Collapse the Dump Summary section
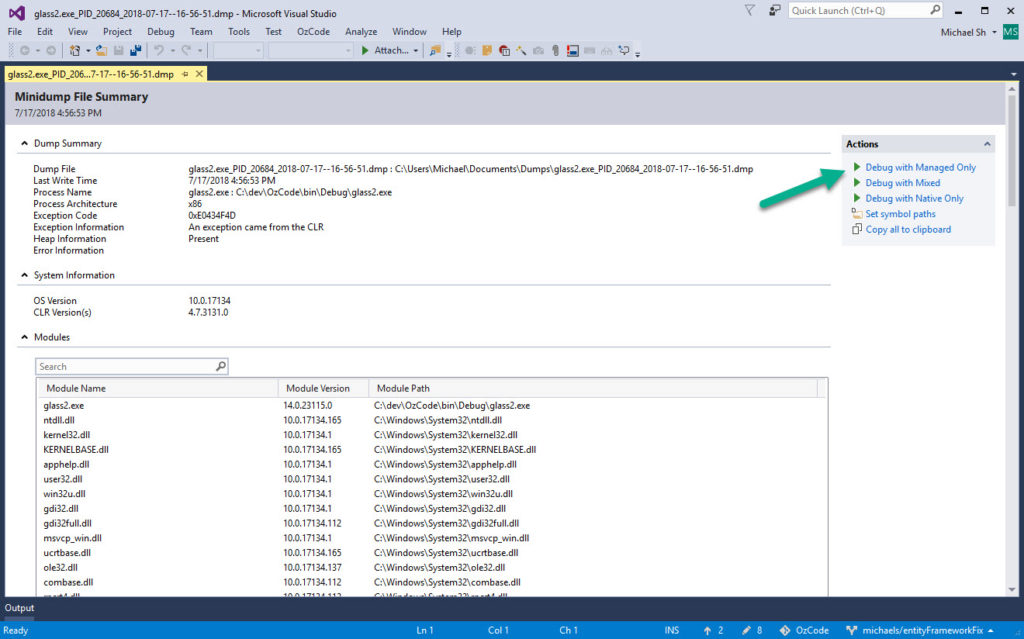Viewport: 1024px width, 639px height. tap(24, 143)
